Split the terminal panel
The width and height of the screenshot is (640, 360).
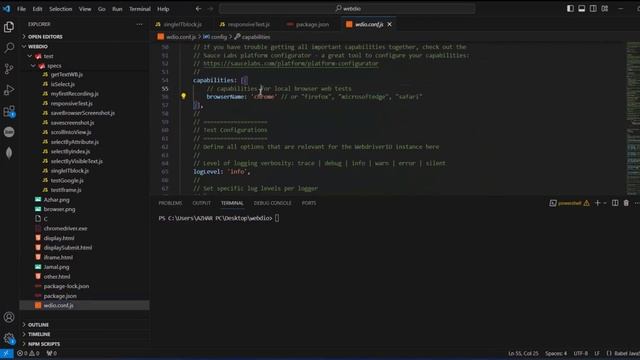[615, 203]
